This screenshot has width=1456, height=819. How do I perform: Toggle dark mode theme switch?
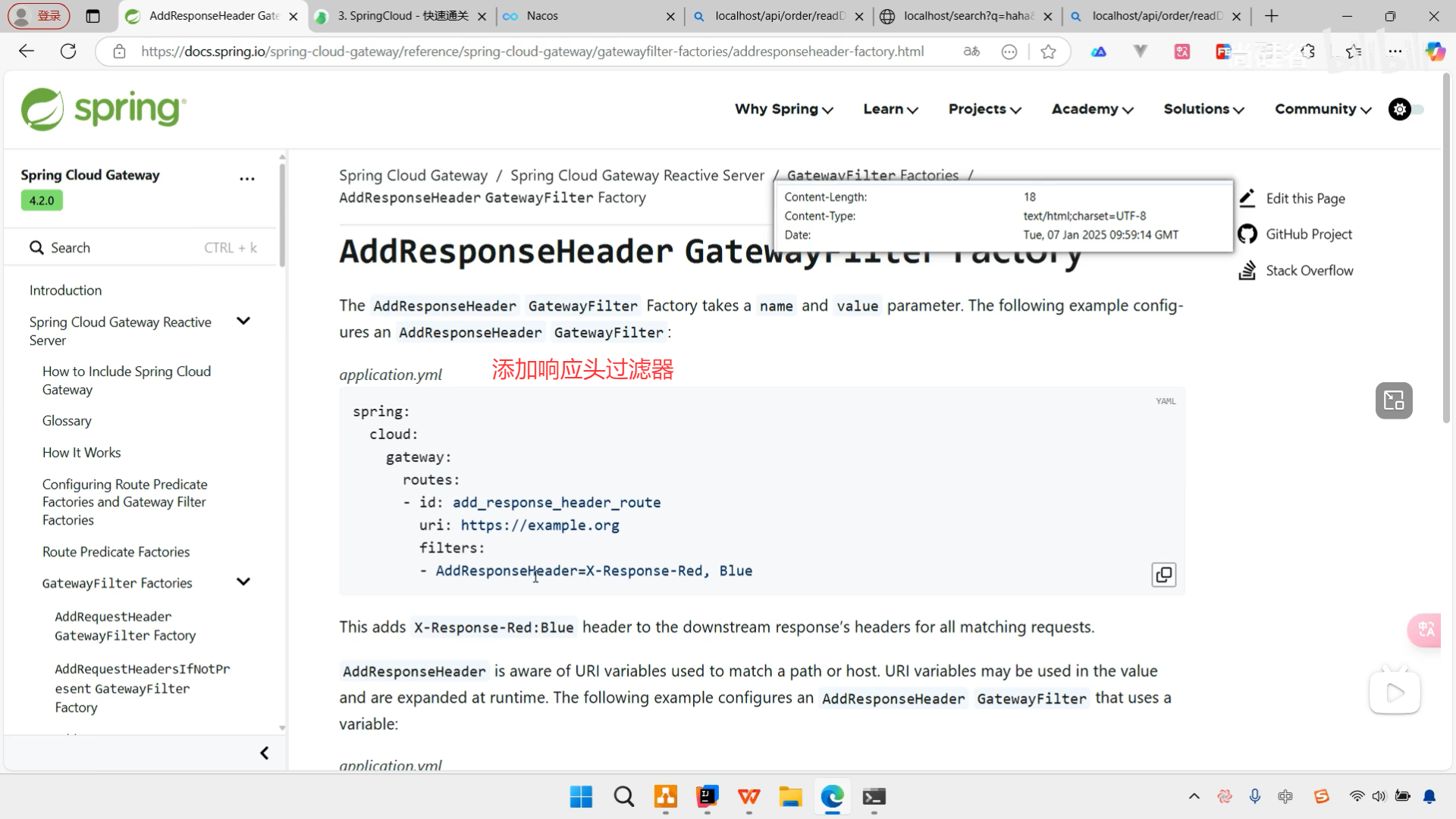point(1407,109)
